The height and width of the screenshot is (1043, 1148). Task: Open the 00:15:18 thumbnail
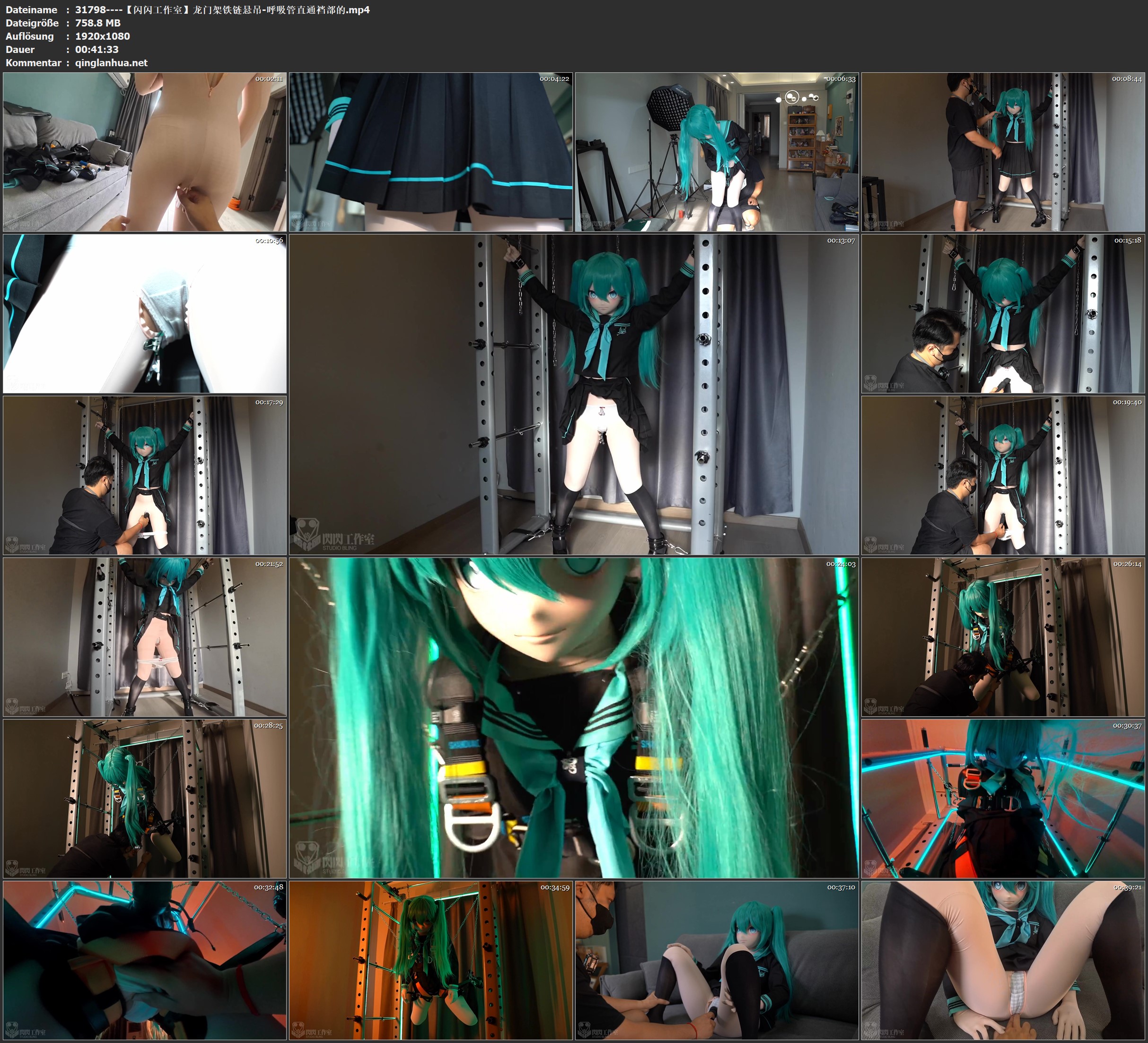[x=1003, y=313]
